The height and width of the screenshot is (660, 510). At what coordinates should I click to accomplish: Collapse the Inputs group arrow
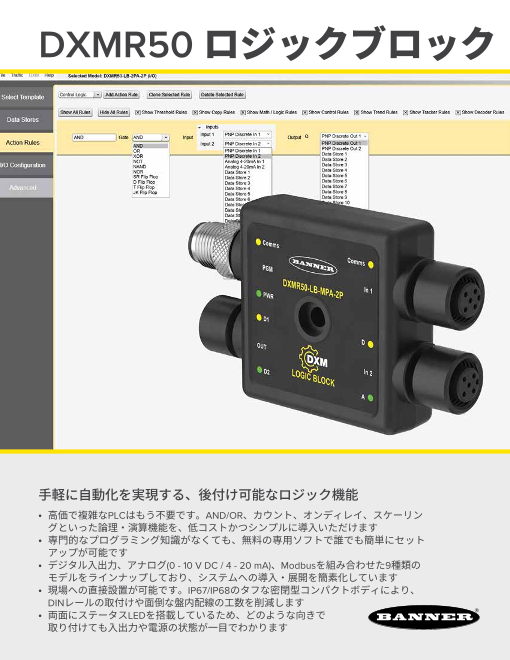[199, 127]
